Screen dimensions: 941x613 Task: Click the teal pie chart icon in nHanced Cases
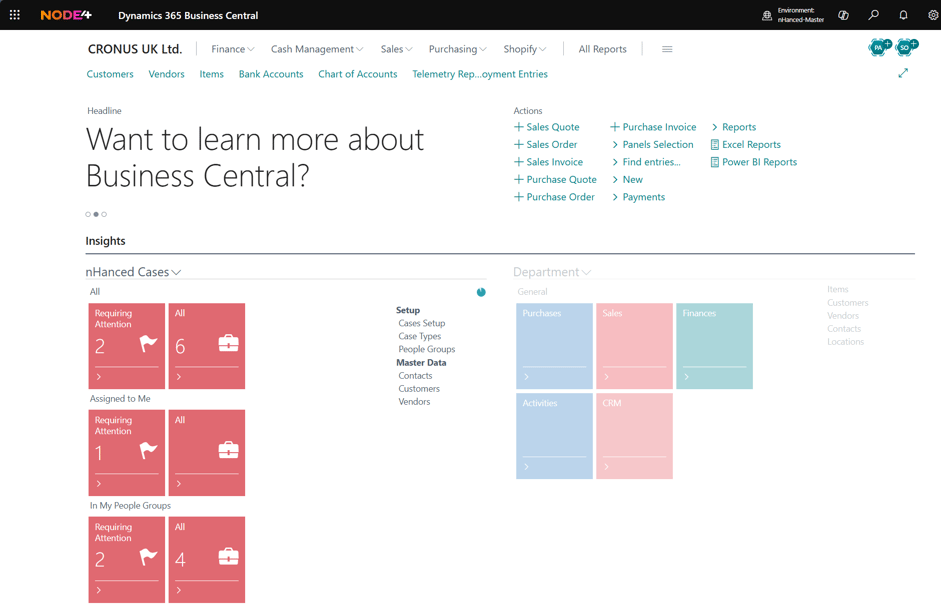pyautogui.click(x=481, y=292)
